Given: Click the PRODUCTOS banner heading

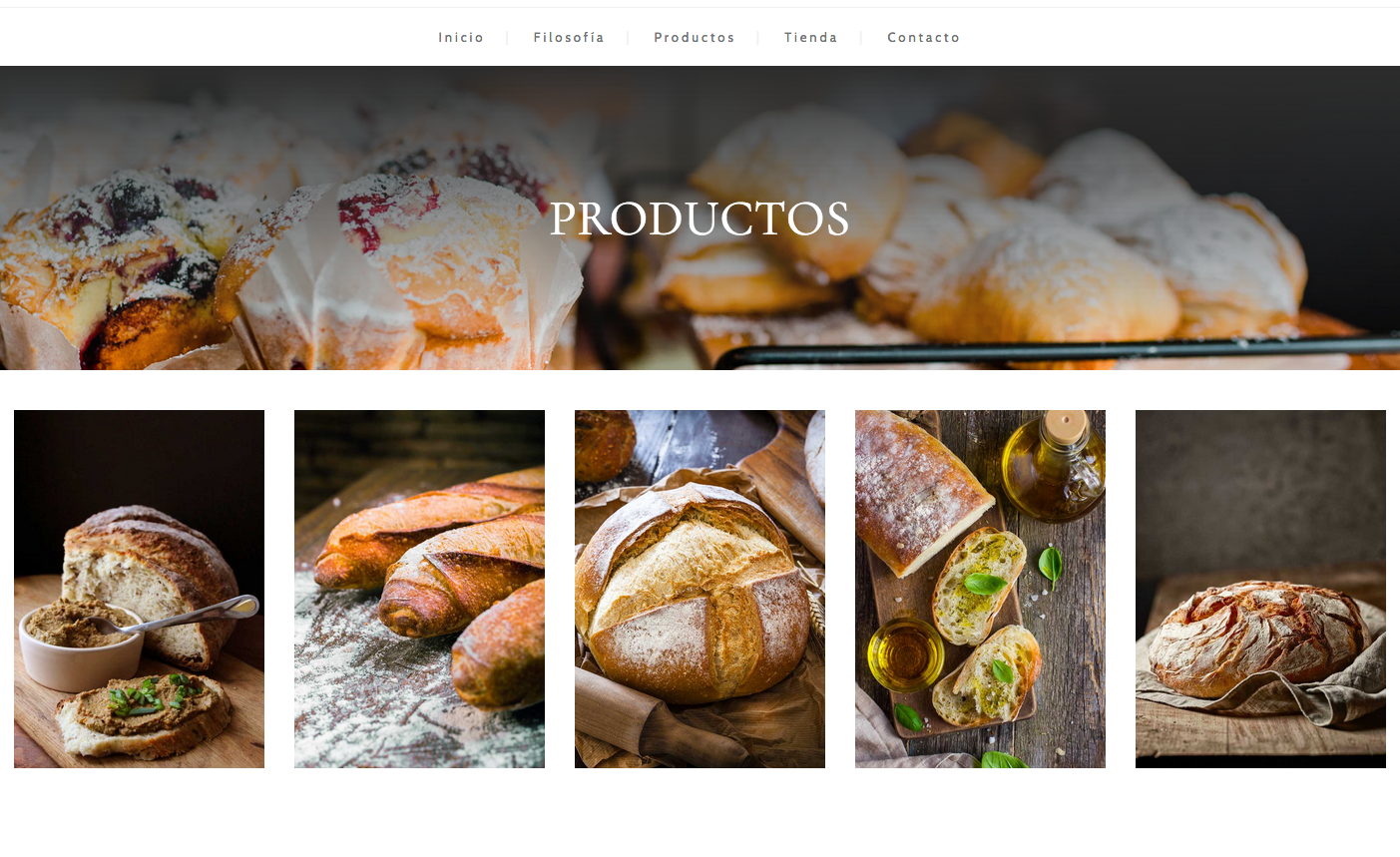Looking at the screenshot, I should pos(700,218).
